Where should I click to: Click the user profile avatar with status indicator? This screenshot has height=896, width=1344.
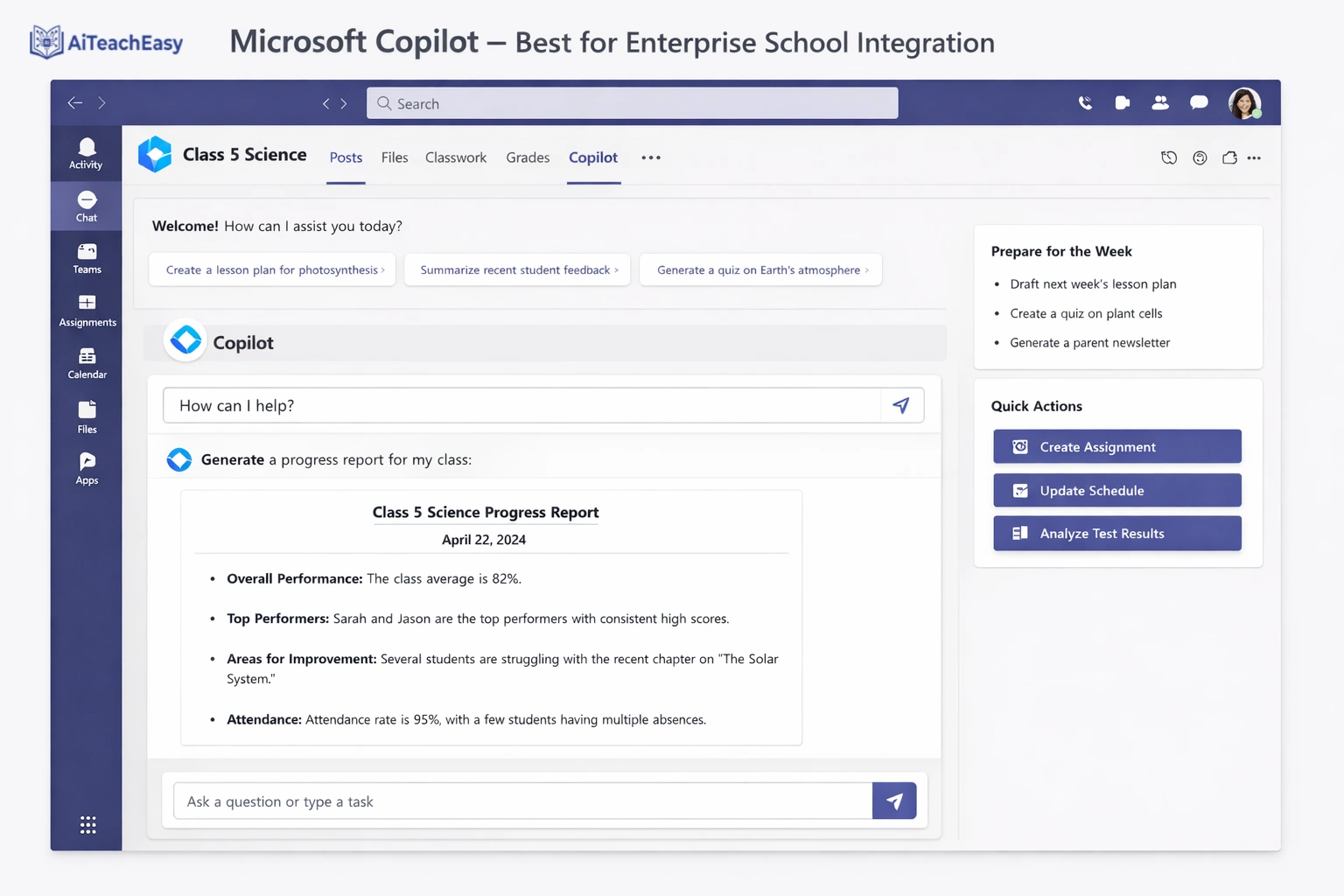(1245, 102)
